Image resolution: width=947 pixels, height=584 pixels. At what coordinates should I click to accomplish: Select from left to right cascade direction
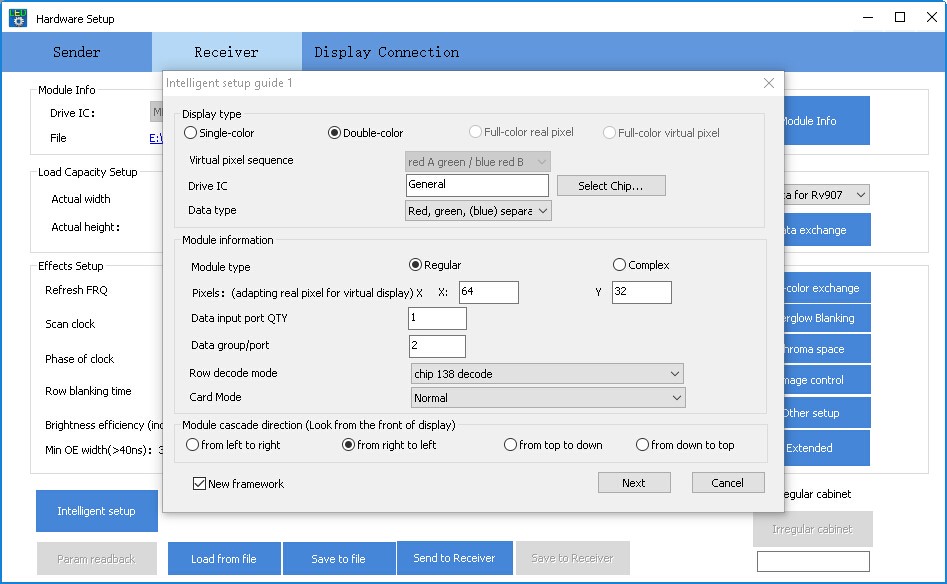coord(193,445)
